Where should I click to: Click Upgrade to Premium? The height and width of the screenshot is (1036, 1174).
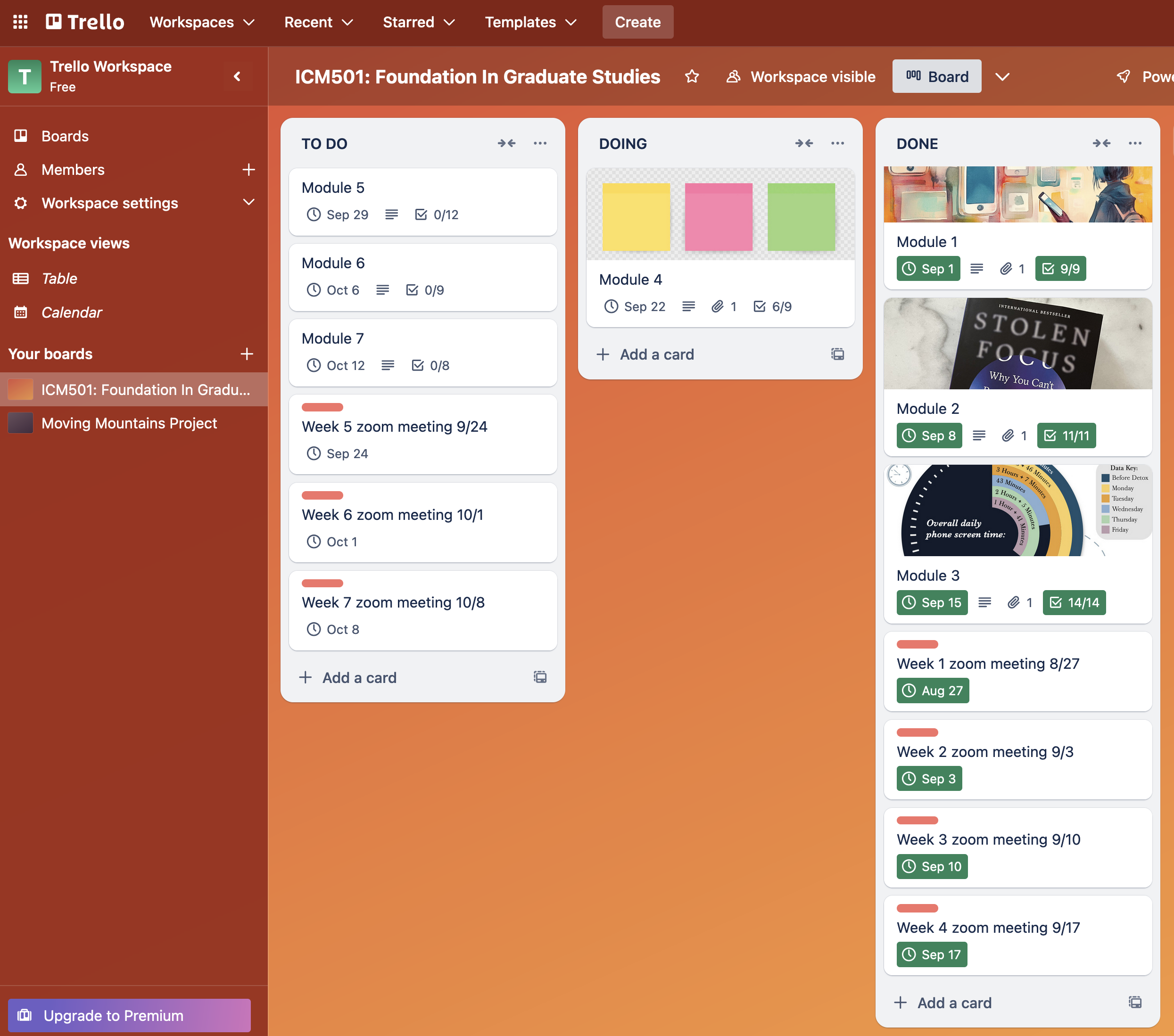pyautogui.click(x=129, y=1015)
